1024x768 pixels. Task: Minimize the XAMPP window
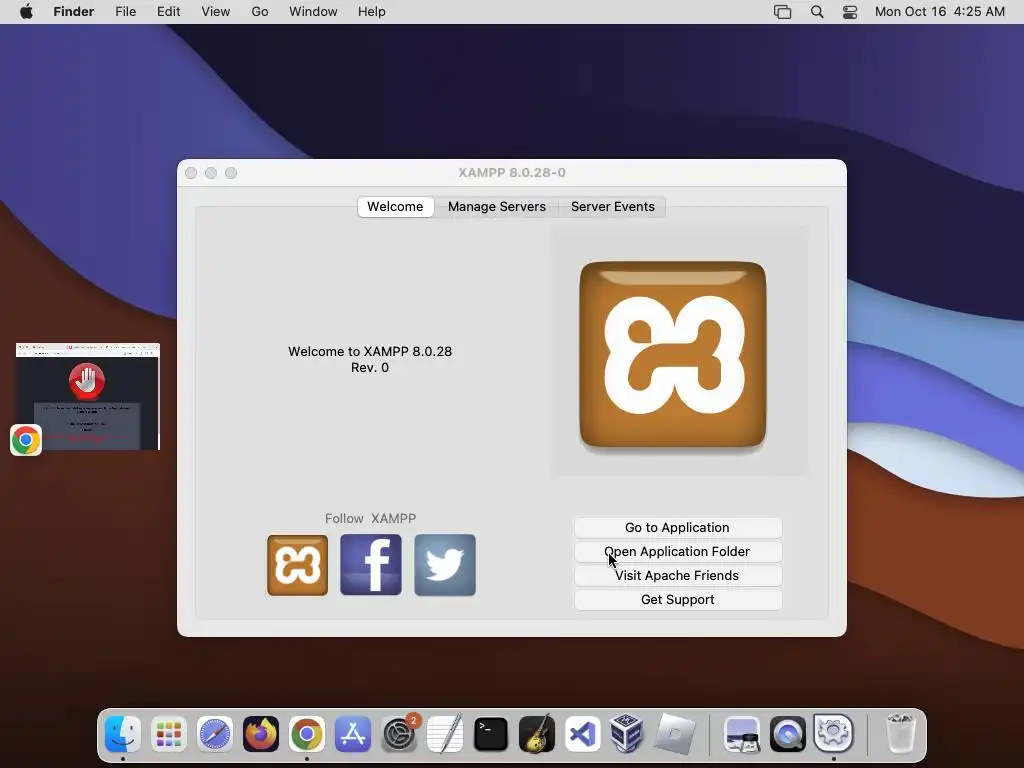(x=211, y=173)
